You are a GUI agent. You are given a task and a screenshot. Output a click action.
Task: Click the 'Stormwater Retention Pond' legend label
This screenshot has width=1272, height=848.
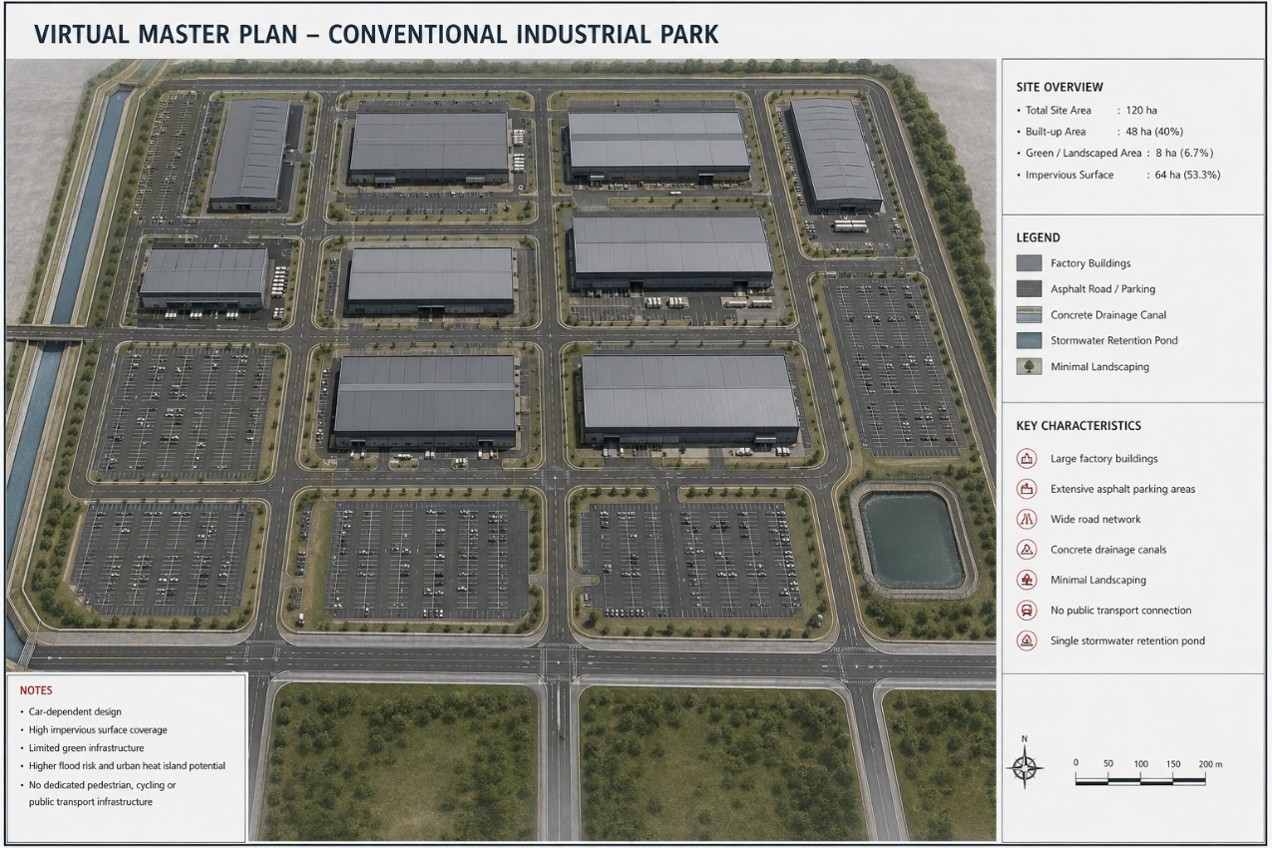point(1114,340)
